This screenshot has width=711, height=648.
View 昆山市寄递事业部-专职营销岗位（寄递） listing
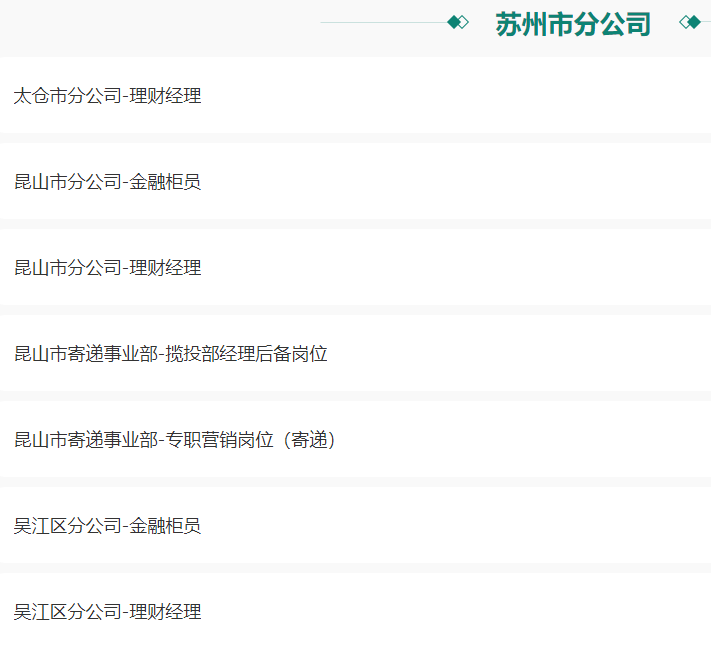pos(176,440)
